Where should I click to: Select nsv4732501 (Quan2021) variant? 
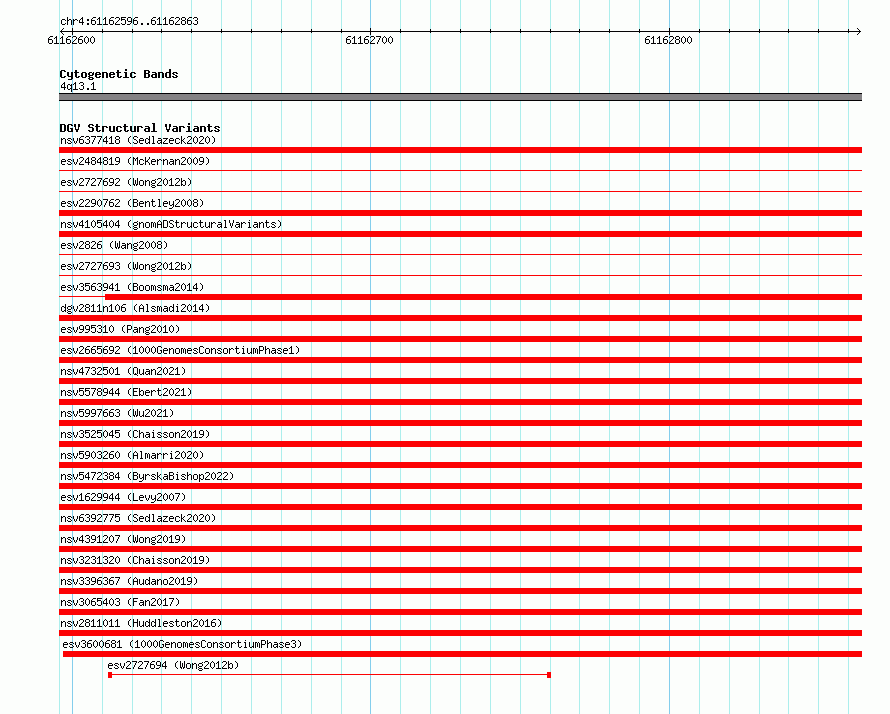click(123, 371)
